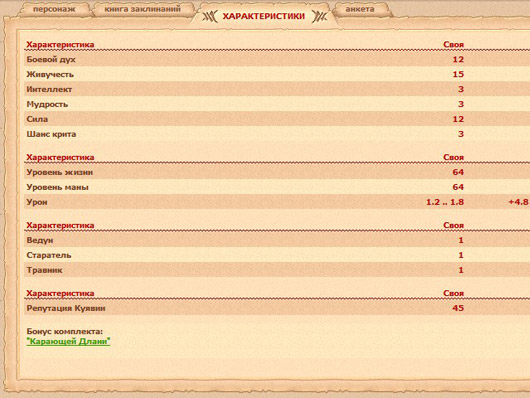Select the Уровень маны row
This screenshot has height=398, width=530.
click(277, 187)
